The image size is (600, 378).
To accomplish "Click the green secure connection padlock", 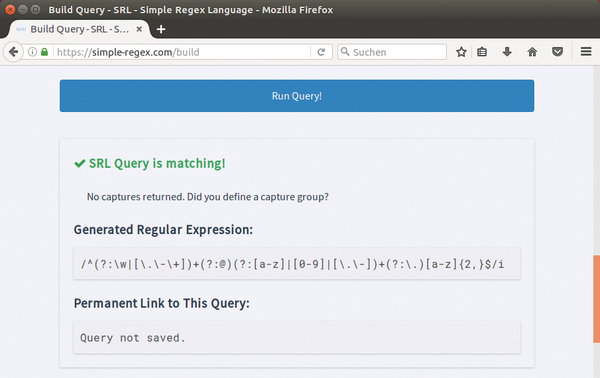I will pyautogui.click(x=44, y=52).
